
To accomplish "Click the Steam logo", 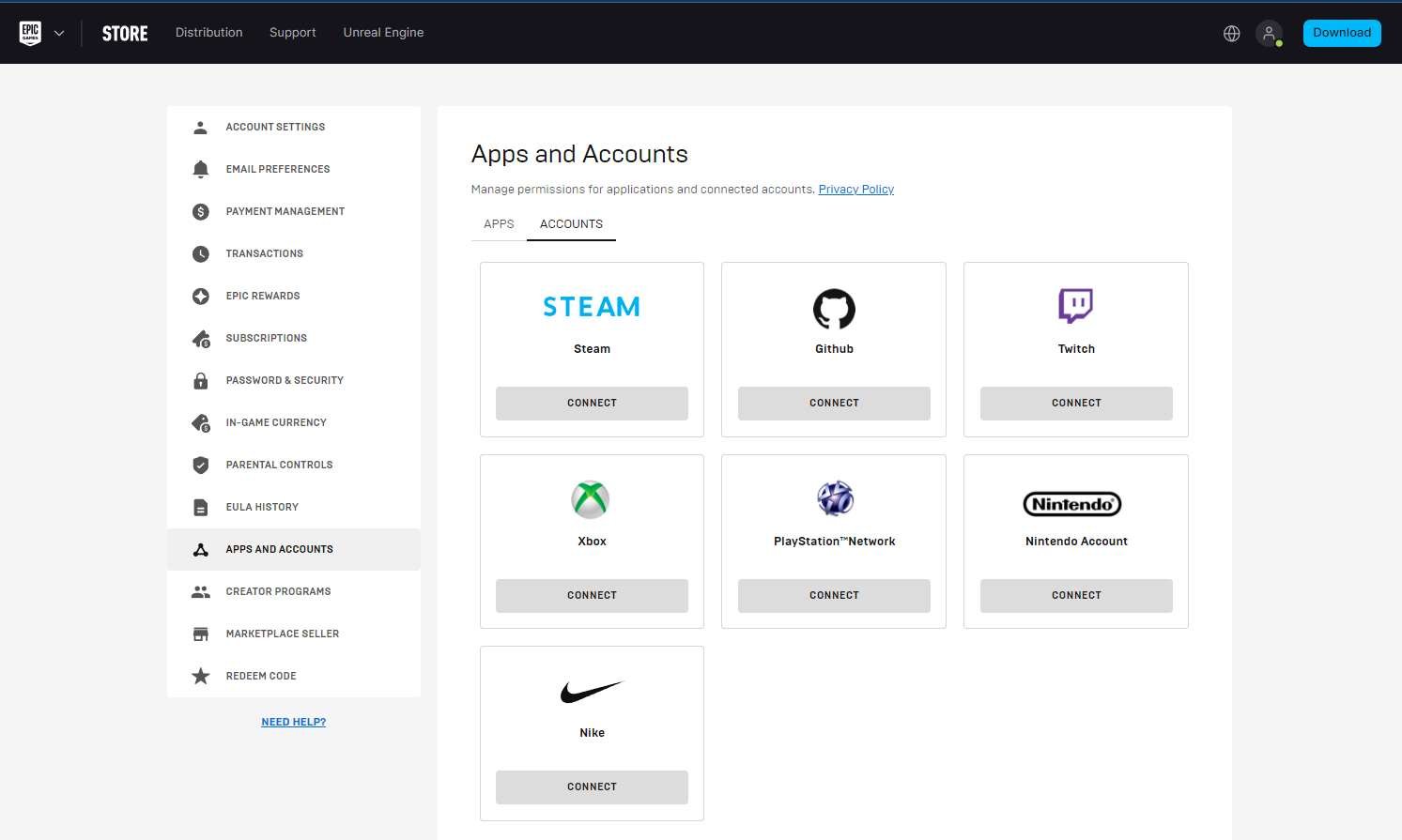I will 592,307.
